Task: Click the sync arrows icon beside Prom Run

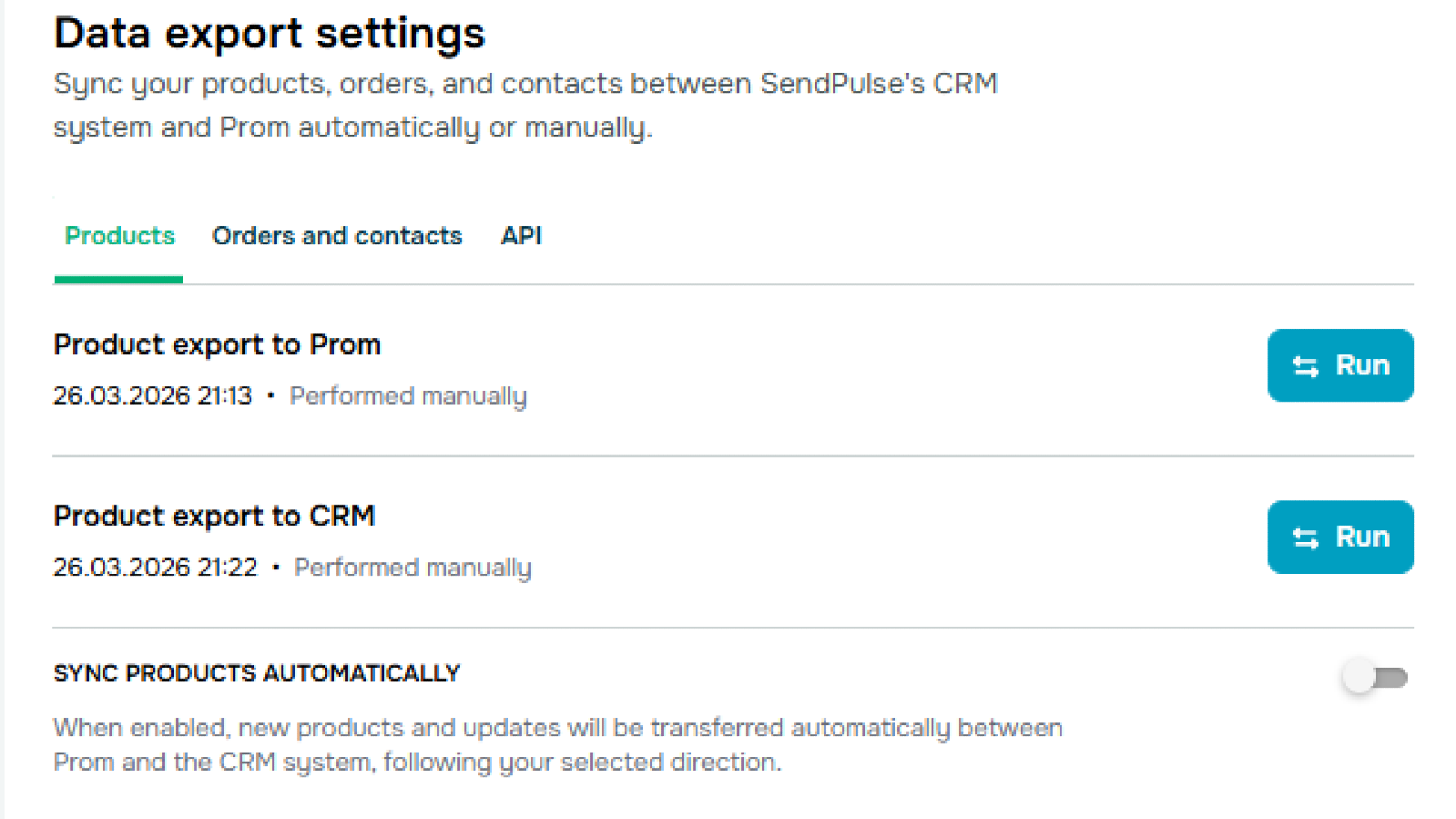Action: click(x=1306, y=366)
